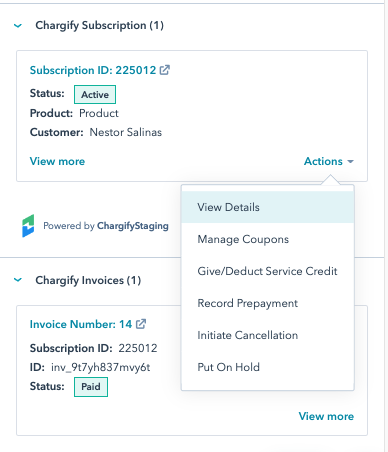This screenshot has width=388, height=452.
Task: Choose Put On Hold option
Action: tap(267, 367)
